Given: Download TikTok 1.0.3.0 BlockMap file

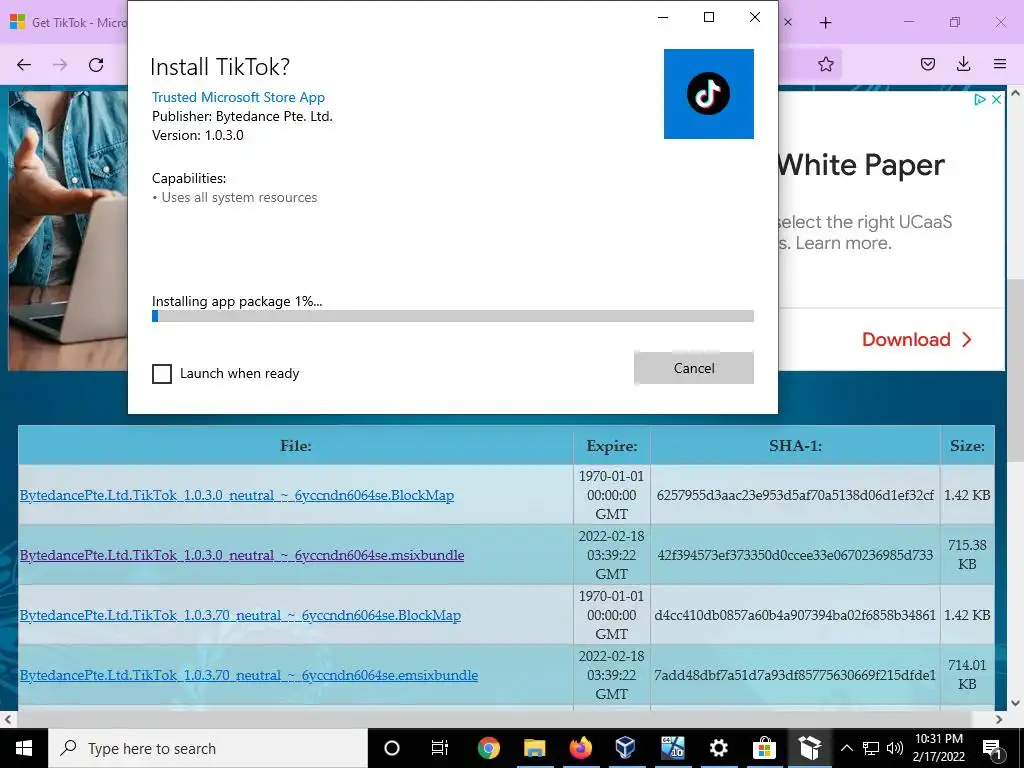Looking at the screenshot, I should [x=236, y=495].
